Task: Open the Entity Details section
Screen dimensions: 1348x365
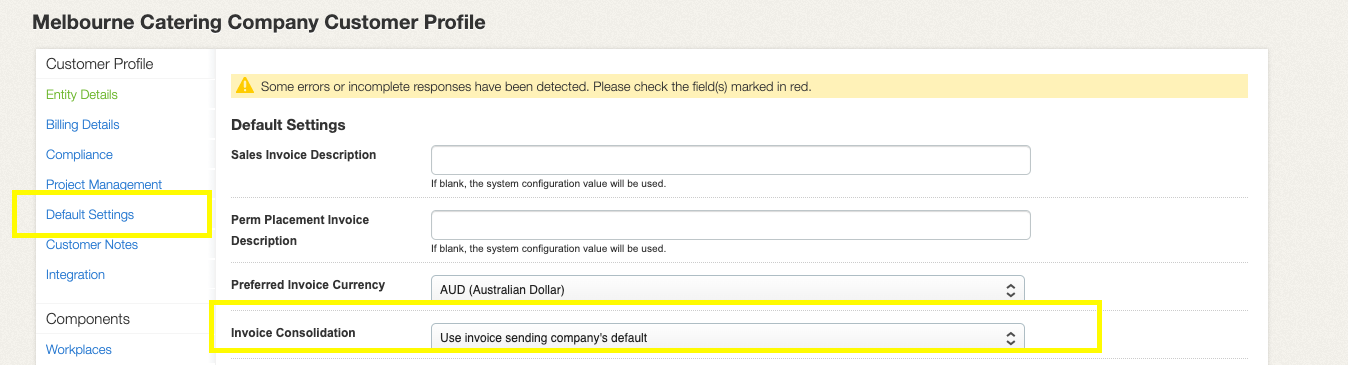Action: (x=82, y=94)
